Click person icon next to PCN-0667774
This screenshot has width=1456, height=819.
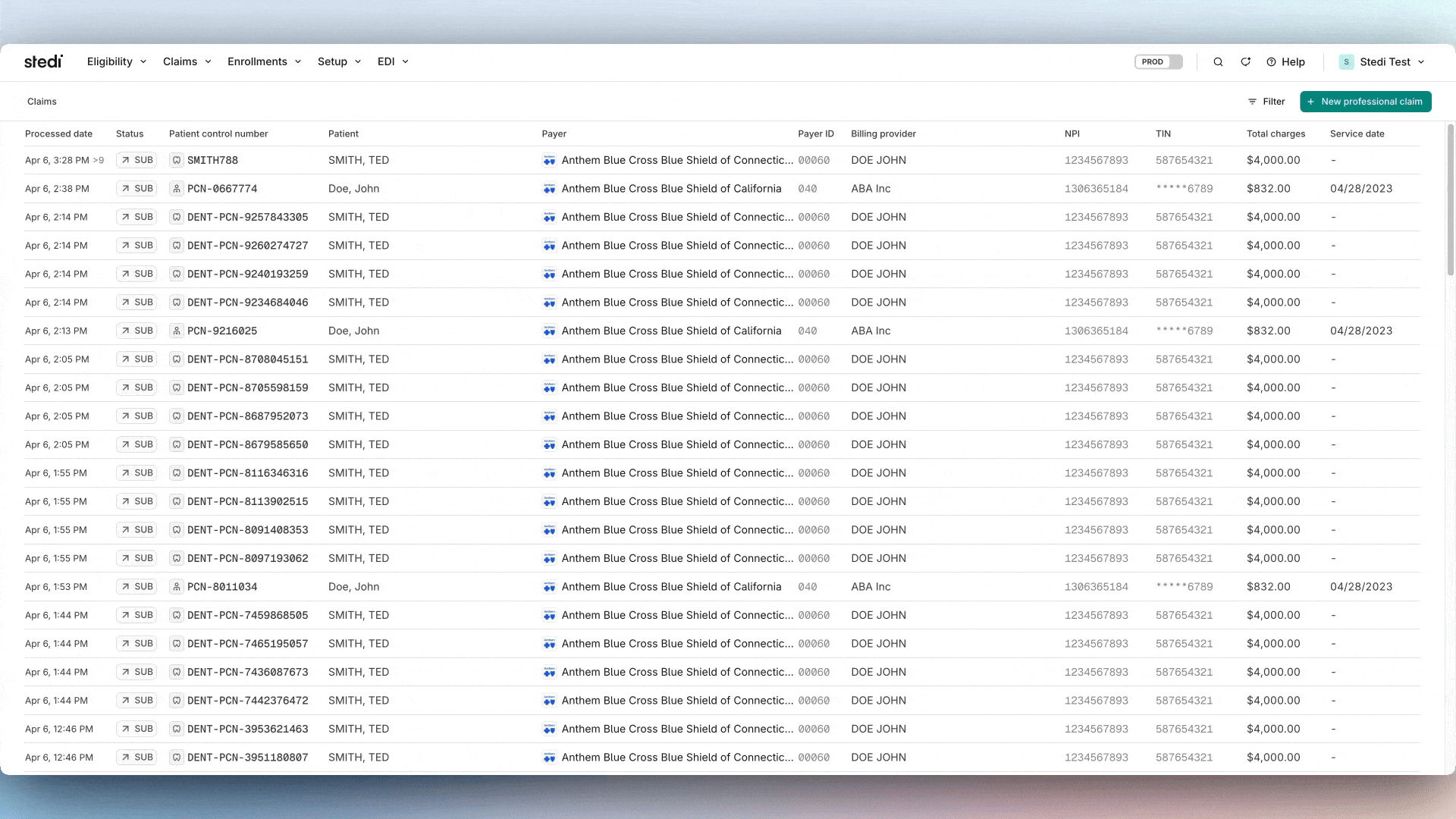[176, 189]
